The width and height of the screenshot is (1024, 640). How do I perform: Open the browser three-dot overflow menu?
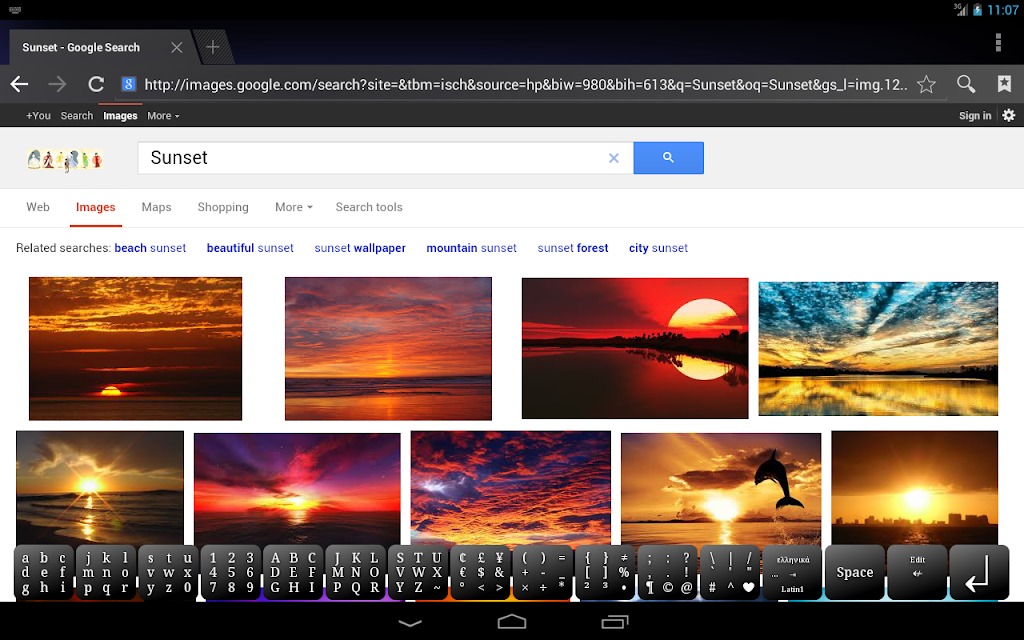(x=998, y=42)
